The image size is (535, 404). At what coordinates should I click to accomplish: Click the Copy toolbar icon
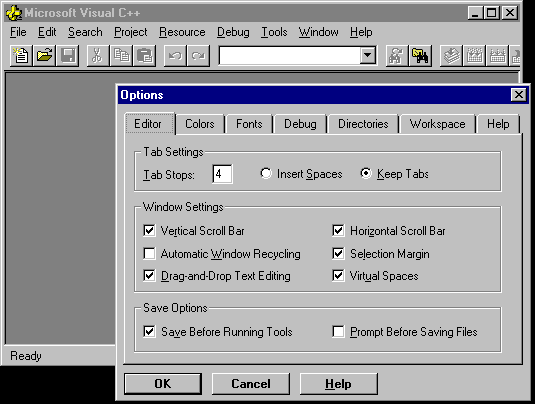click(x=121, y=56)
